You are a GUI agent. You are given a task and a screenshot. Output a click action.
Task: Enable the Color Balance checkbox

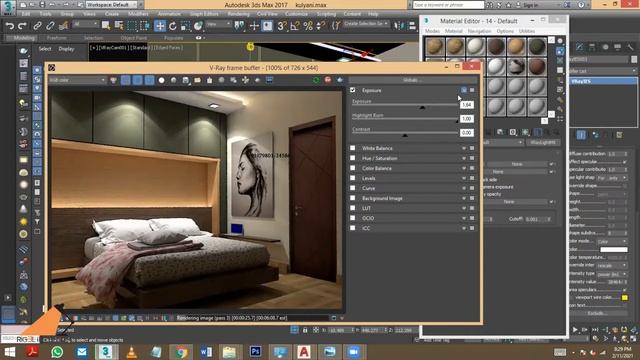point(353,168)
